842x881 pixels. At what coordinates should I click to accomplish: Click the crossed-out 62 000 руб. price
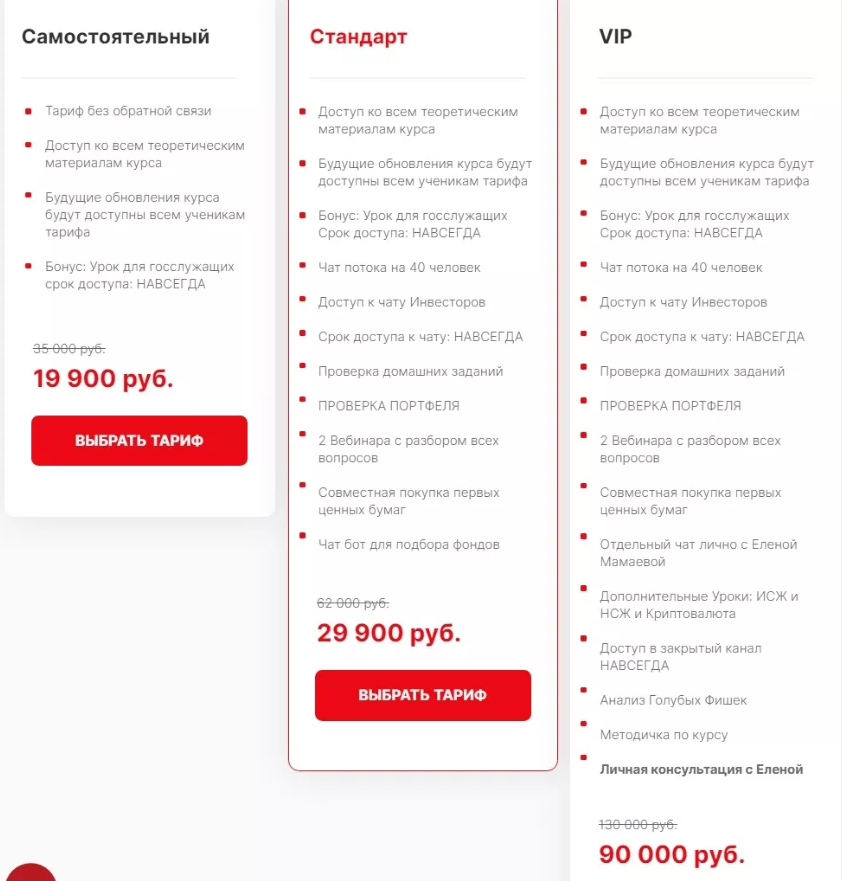(x=352, y=603)
